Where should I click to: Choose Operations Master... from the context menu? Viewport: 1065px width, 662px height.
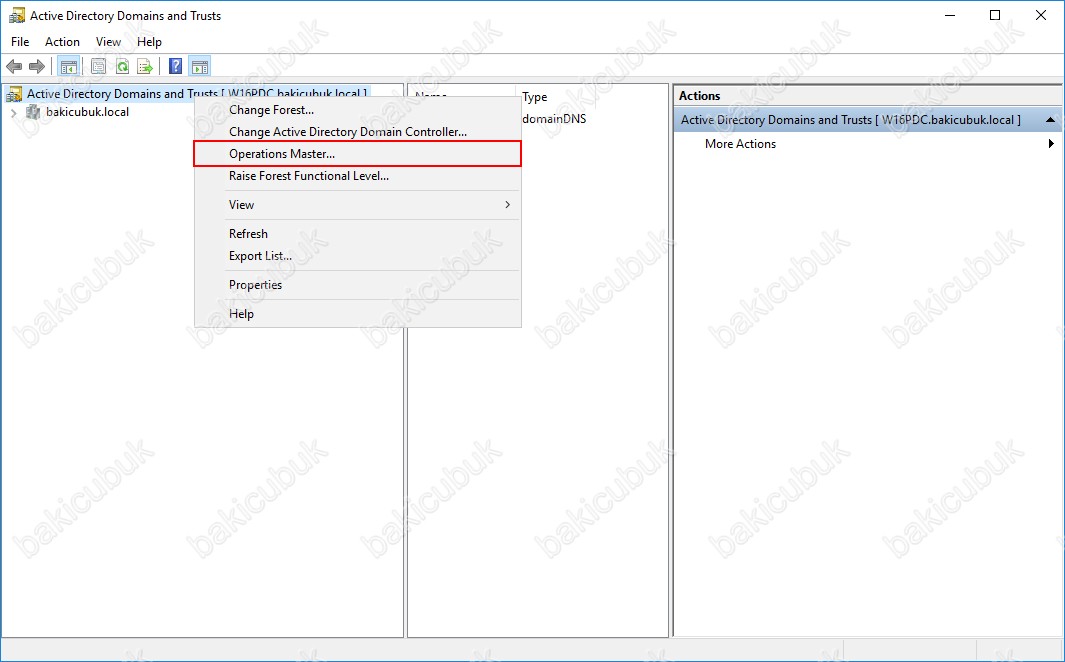(358, 153)
